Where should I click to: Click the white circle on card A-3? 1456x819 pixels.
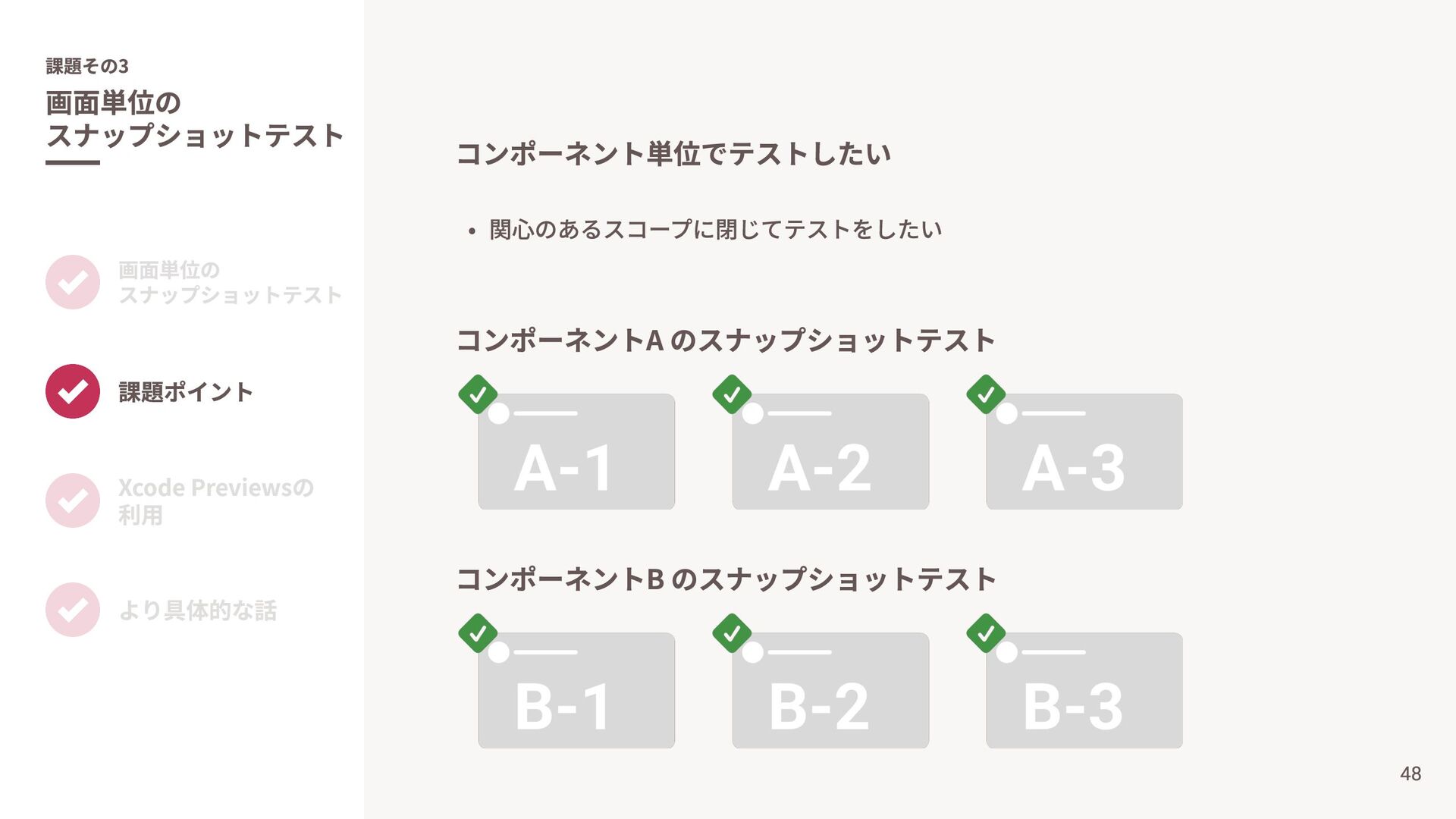click(x=1007, y=413)
